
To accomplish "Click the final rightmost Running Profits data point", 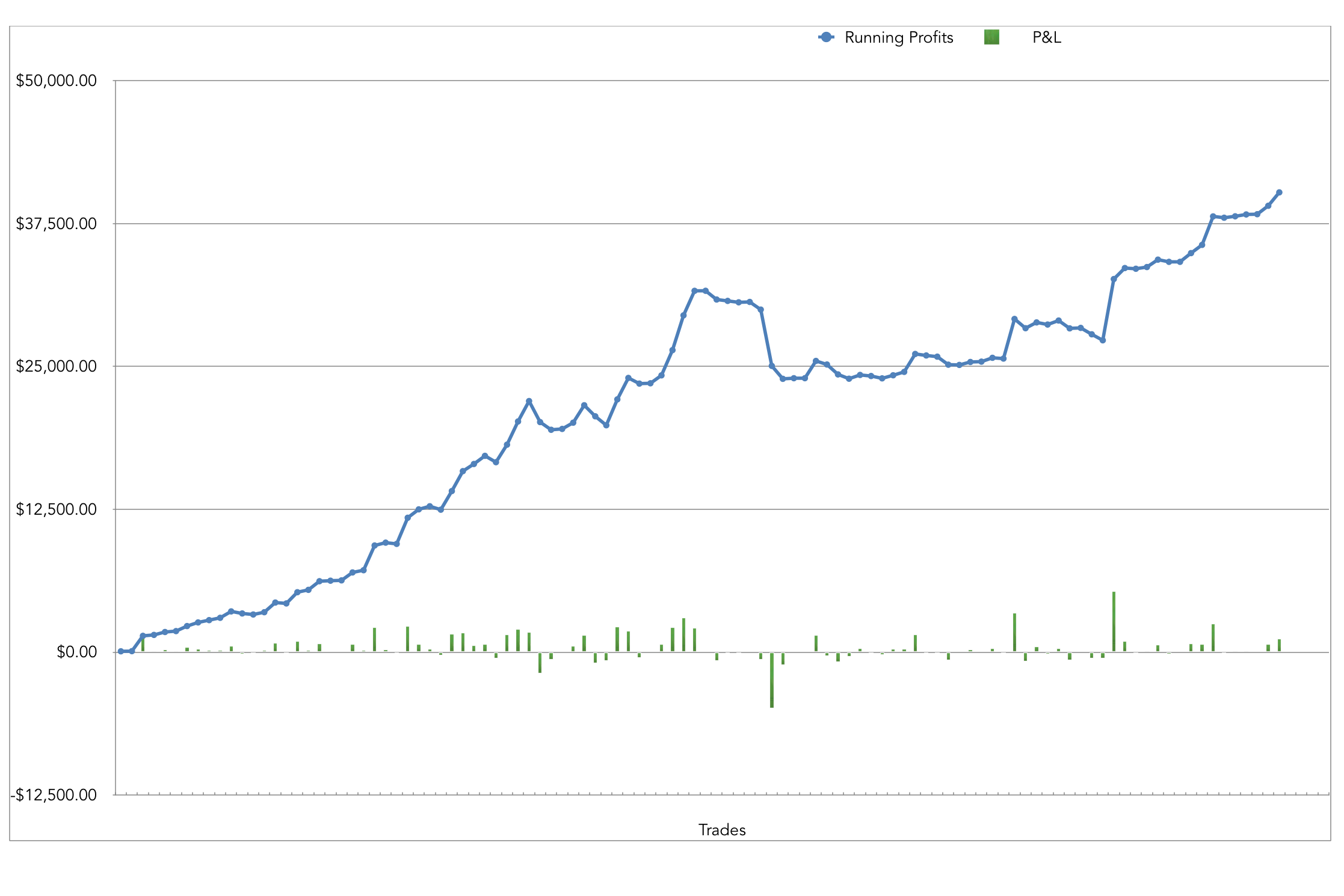I will pyautogui.click(x=1279, y=192).
